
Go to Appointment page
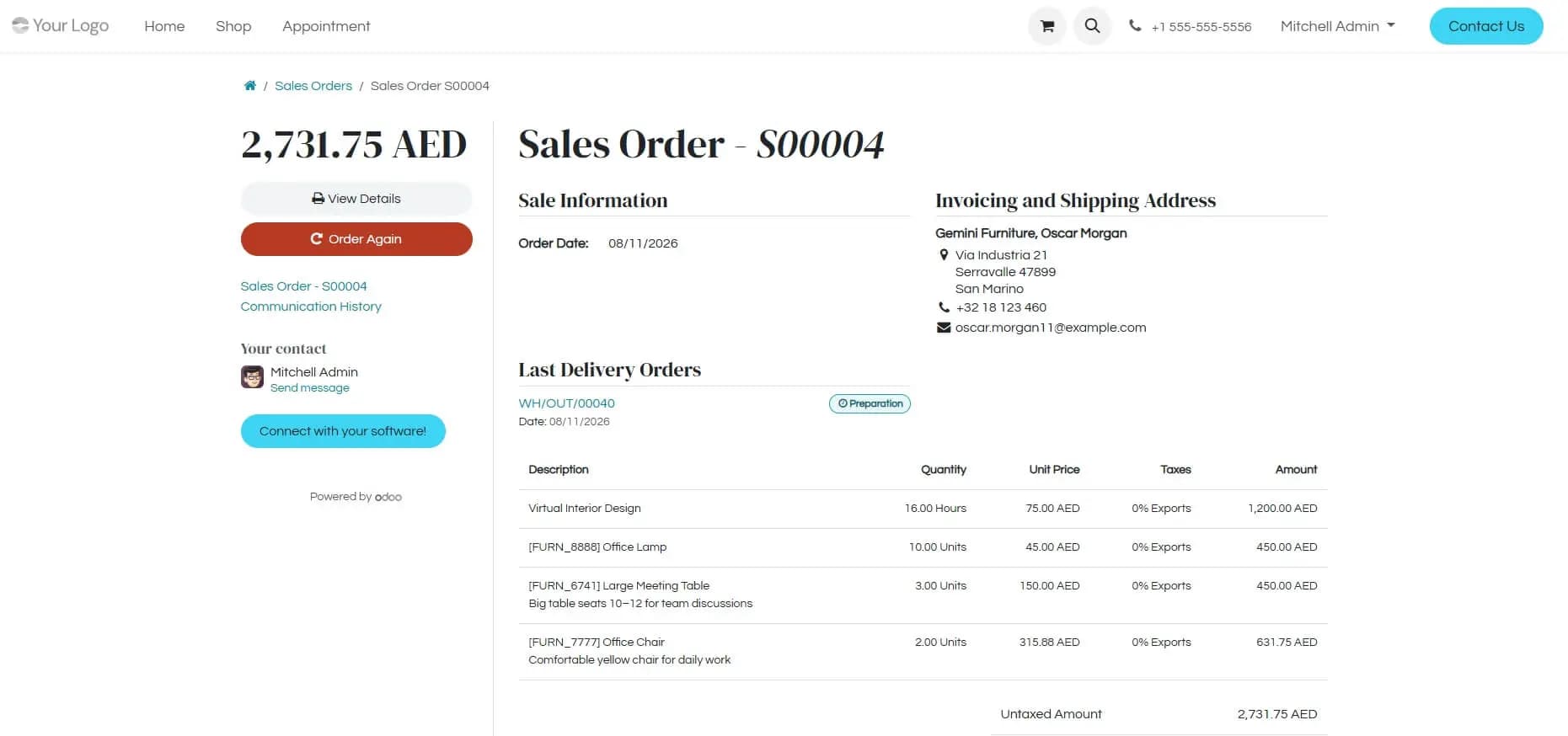point(326,26)
